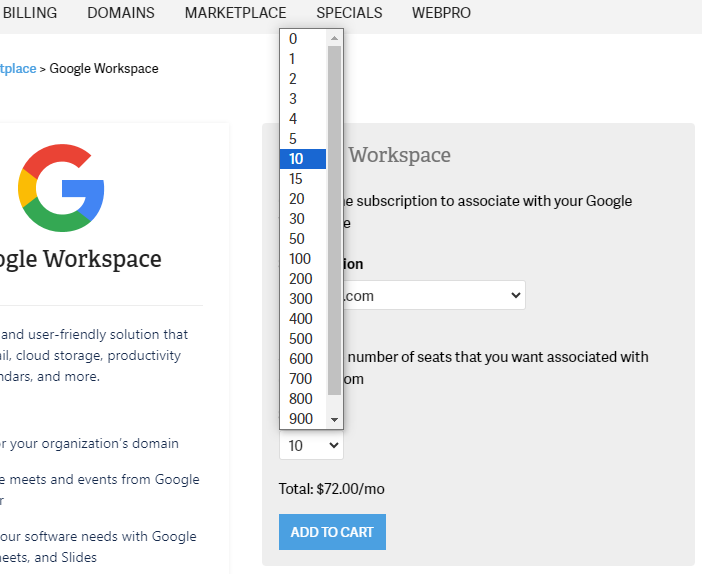The height and width of the screenshot is (574, 702).
Task: Pick 500 from the seats list
Action: coord(303,339)
